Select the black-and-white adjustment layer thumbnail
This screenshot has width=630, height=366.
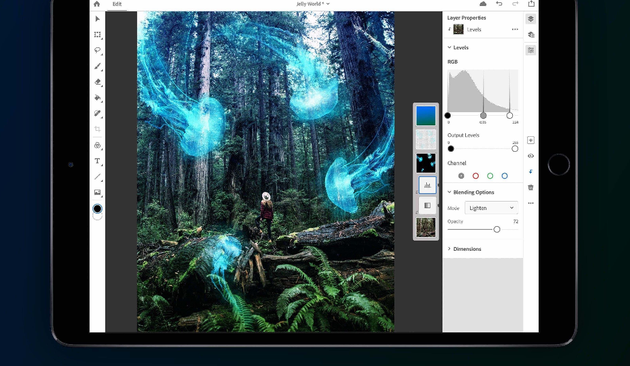point(428,205)
